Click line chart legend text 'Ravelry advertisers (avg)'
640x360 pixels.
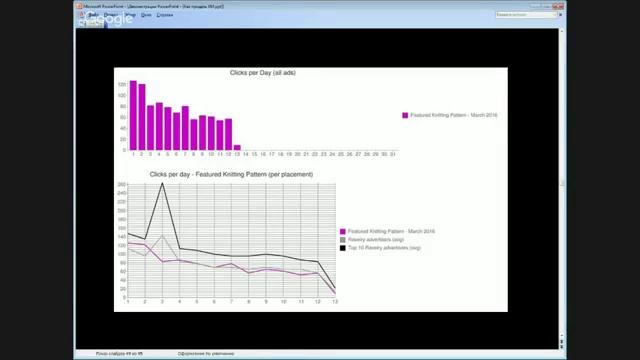click(x=376, y=240)
